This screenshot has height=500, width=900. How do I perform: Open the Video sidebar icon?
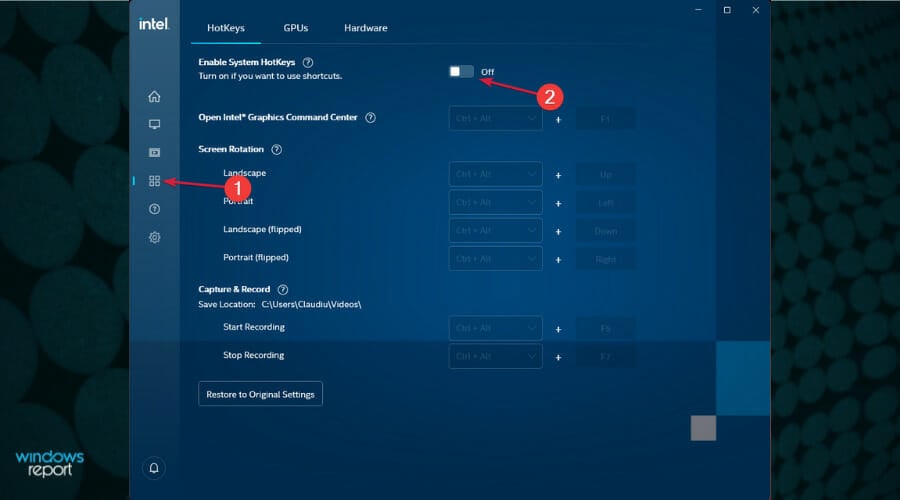click(154, 153)
